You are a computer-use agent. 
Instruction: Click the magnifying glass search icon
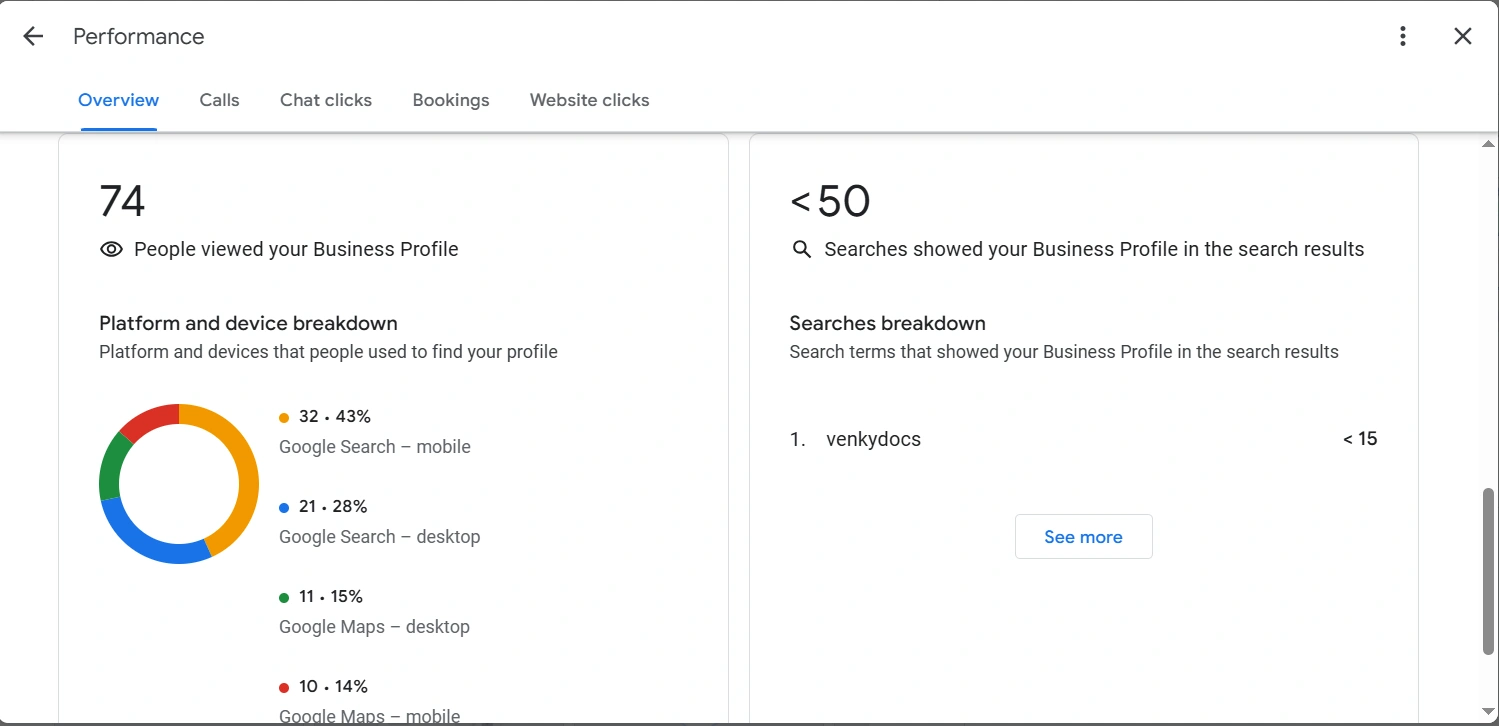pyautogui.click(x=801, y=250)
